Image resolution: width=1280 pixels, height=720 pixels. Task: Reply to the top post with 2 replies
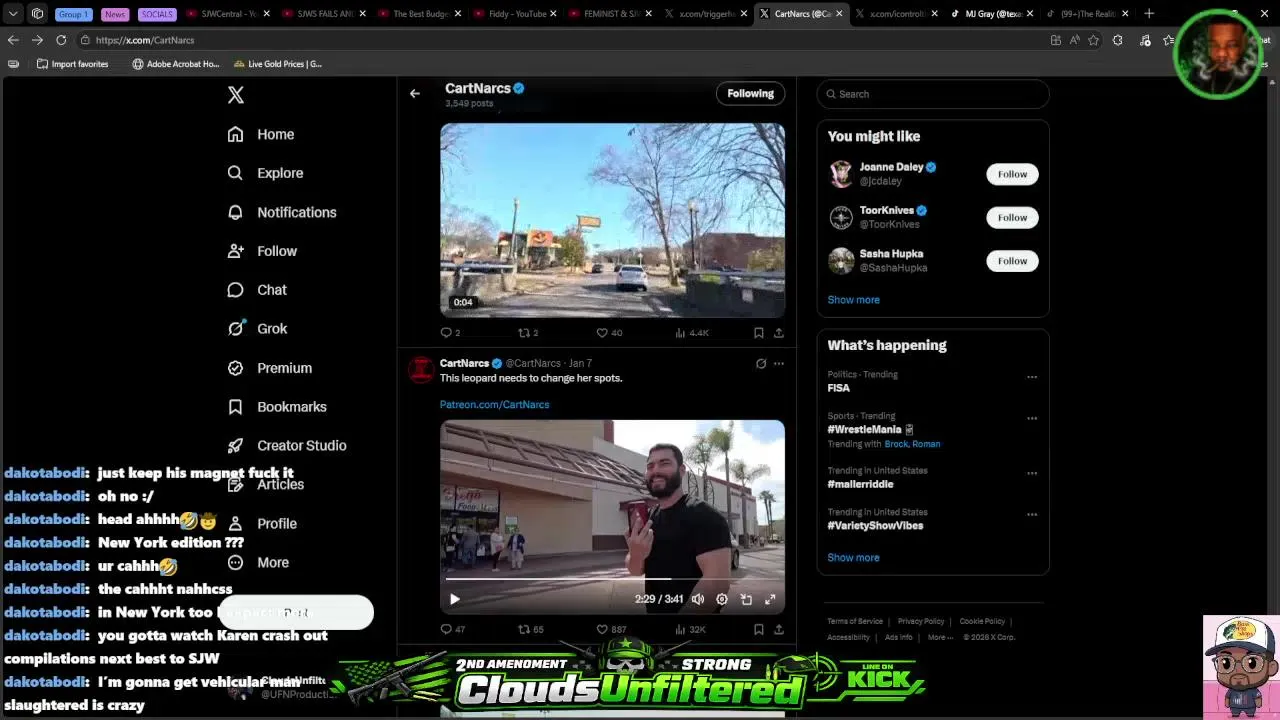[450, 333]
